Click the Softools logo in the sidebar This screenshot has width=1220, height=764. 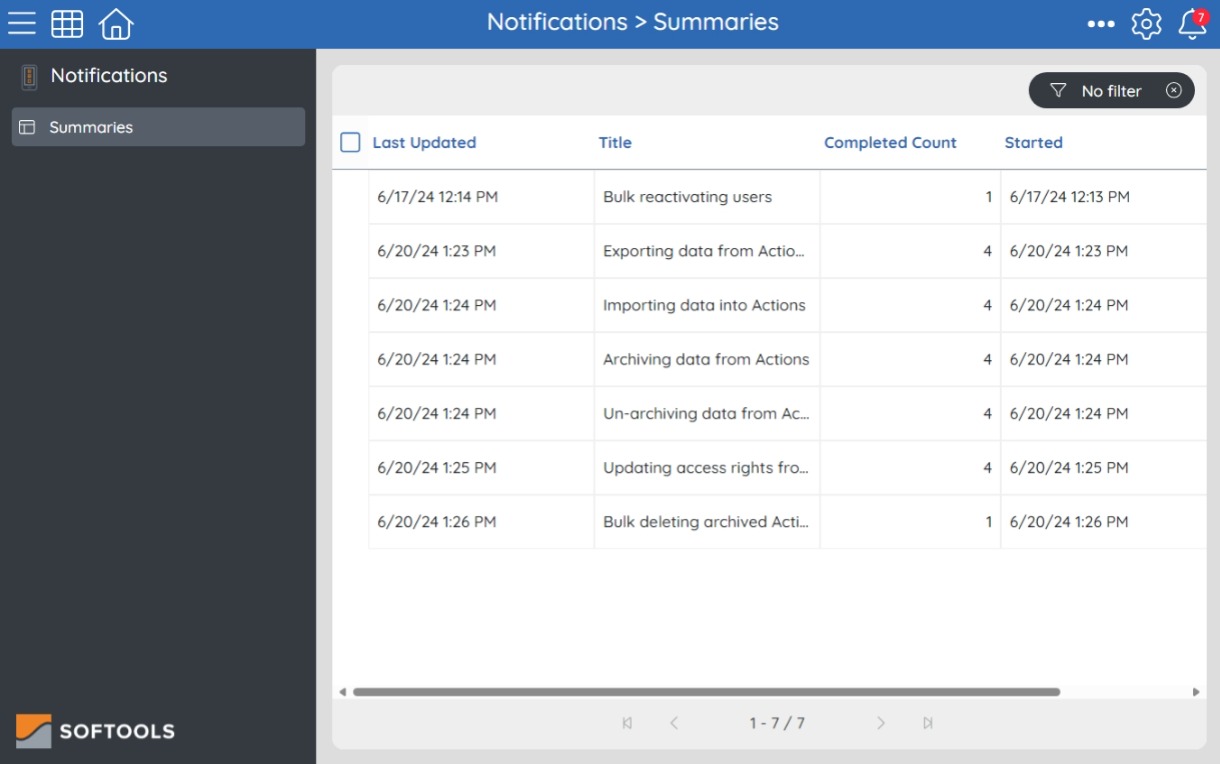coord(94,731)
